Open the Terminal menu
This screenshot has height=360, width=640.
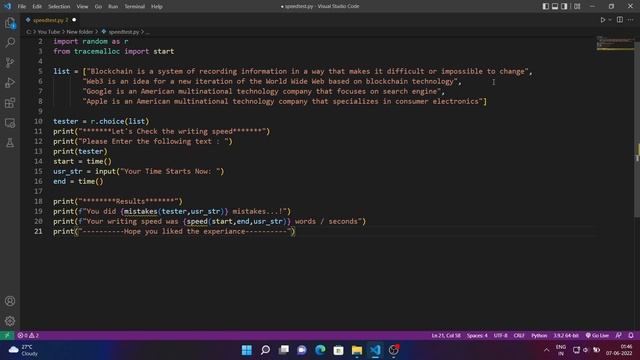(134, 7)
